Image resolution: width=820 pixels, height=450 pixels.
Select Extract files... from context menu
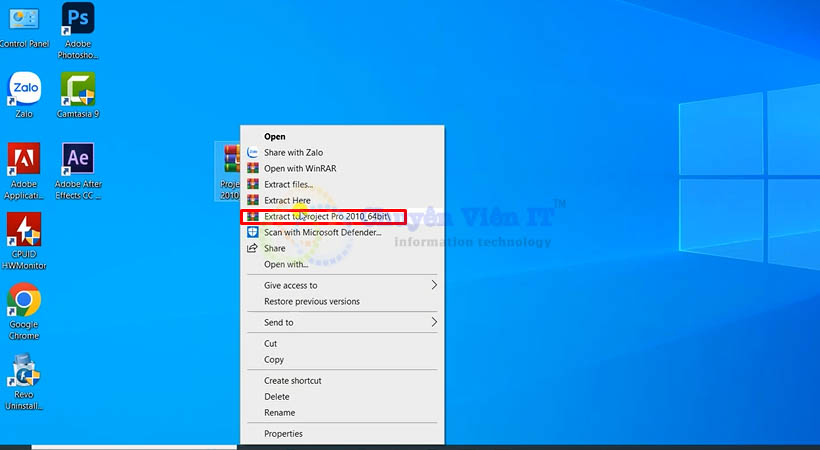[x=288, y=184]
